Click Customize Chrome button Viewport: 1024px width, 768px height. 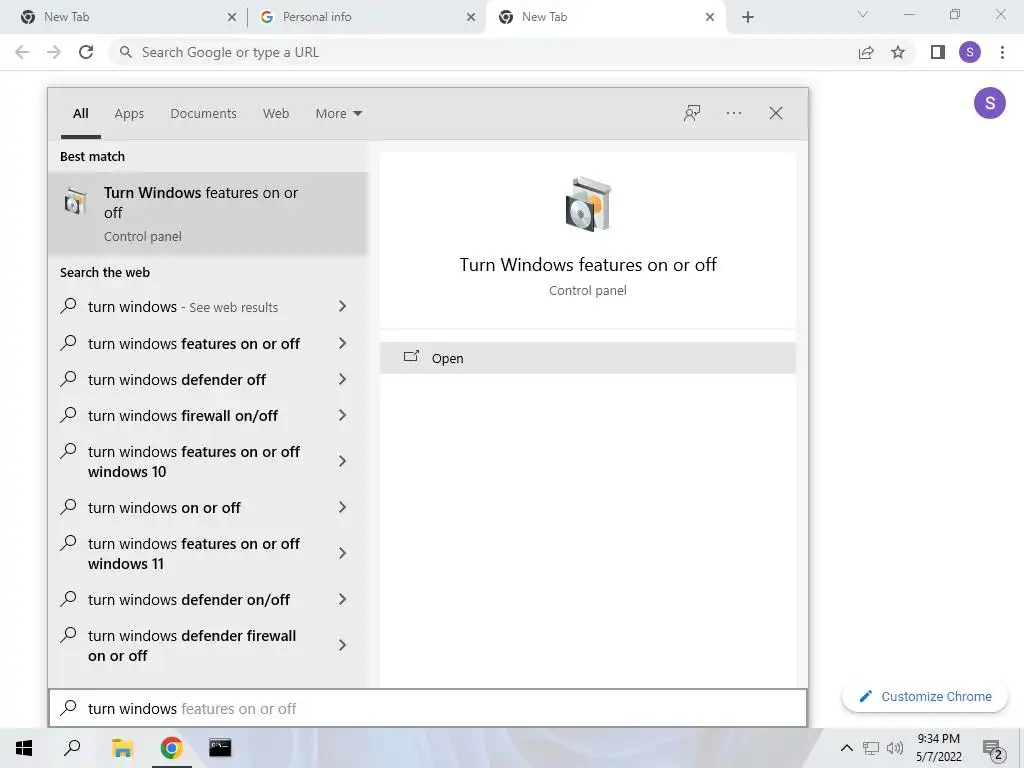[x=925, y=697]
